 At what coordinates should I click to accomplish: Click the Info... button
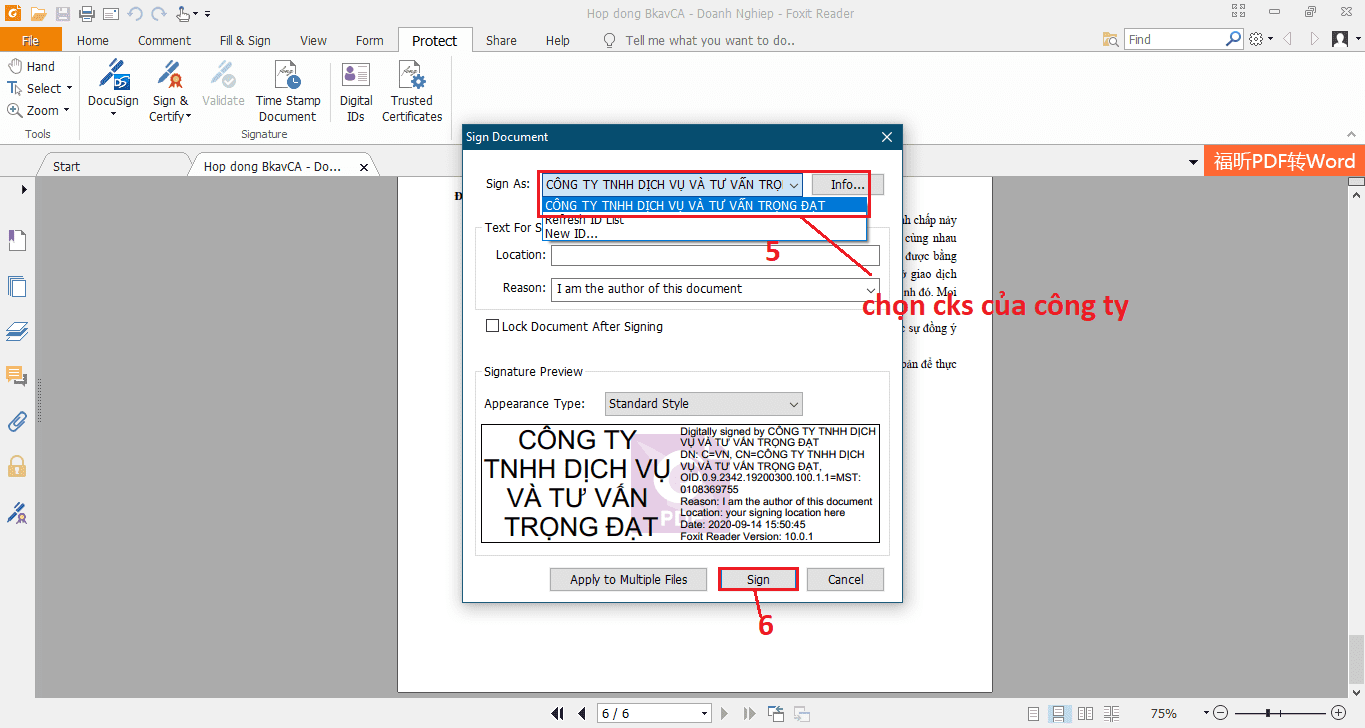click(847, 185)
